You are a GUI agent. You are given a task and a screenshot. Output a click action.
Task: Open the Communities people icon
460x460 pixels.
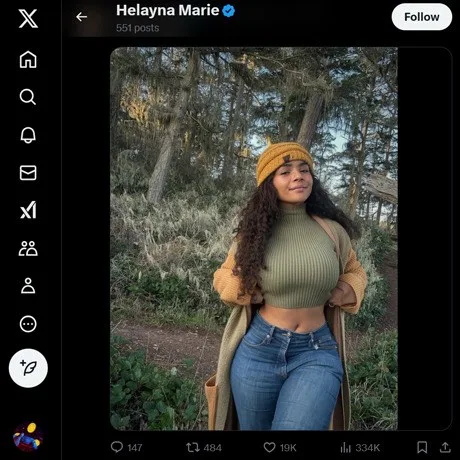pos(28,248)
